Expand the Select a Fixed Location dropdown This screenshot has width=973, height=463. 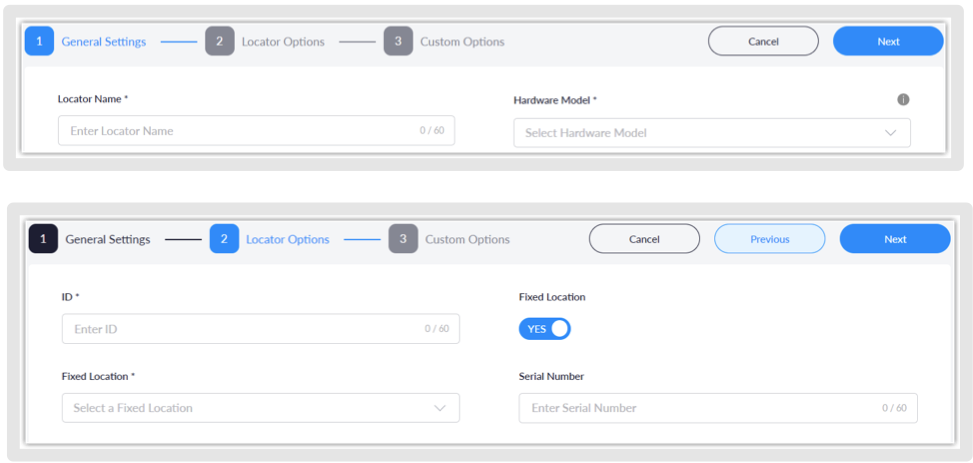[x=260, y=408]
